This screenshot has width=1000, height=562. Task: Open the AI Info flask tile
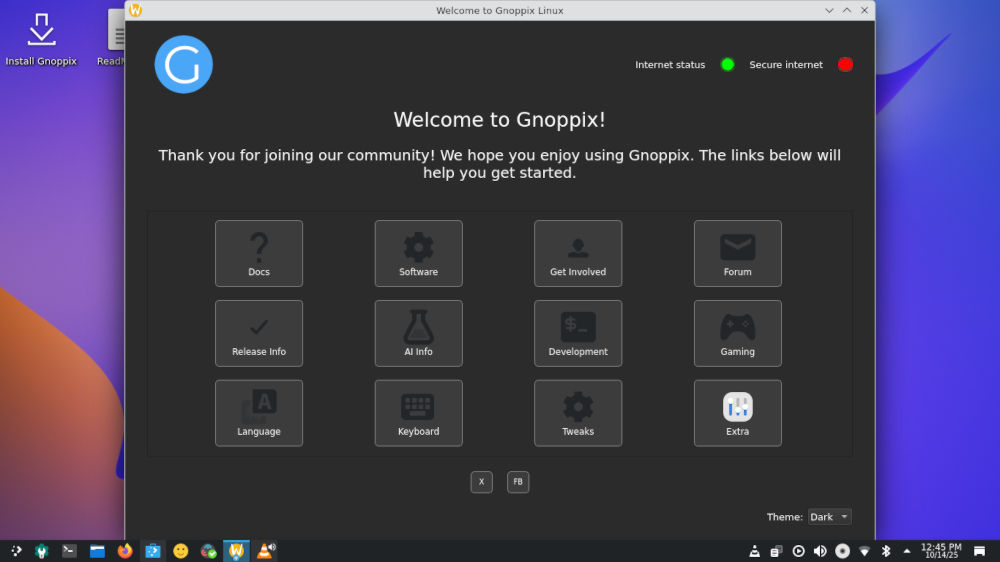[x=418, y=333]
